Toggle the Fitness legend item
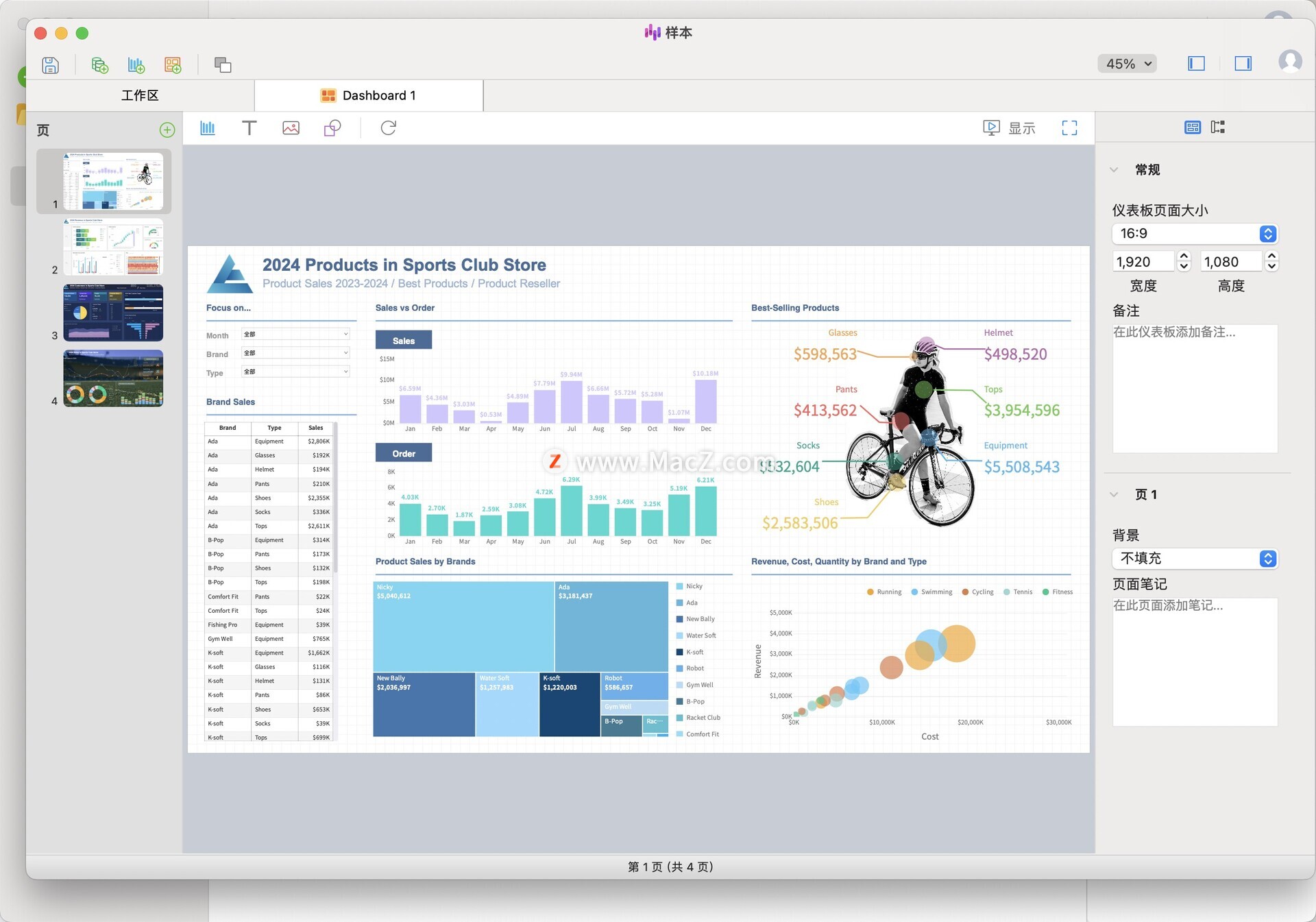1316x922 pixels. point(1058,592)
